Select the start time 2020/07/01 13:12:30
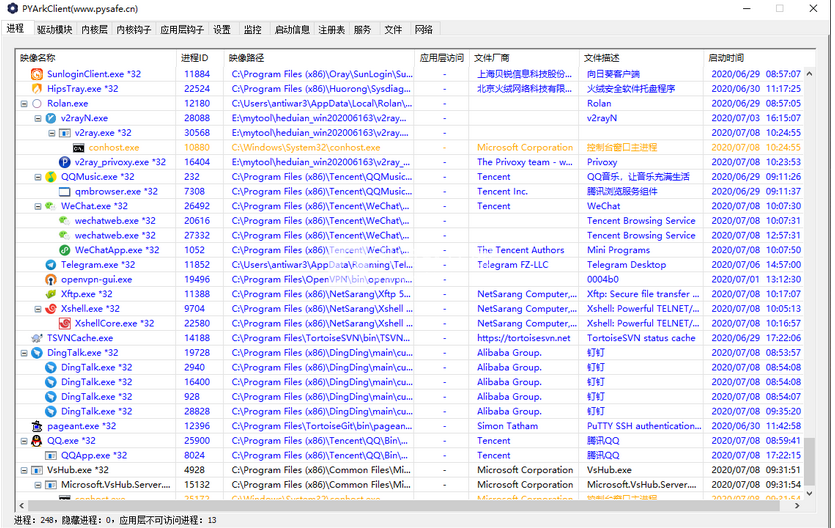Image resolution: width=835 pixels, height=528 pixels. click(x=756, y=279)
